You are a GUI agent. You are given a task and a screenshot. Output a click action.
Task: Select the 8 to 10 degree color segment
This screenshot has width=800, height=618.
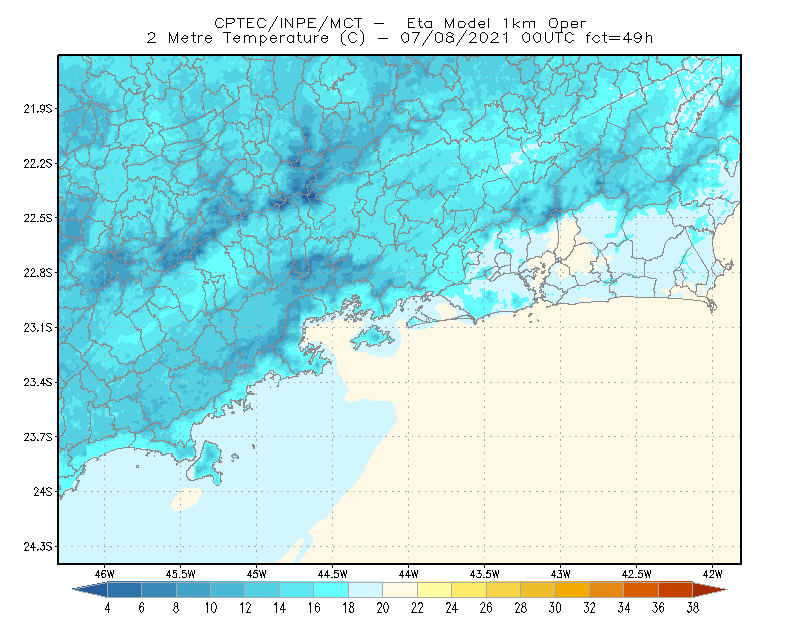tap(193, 590)
